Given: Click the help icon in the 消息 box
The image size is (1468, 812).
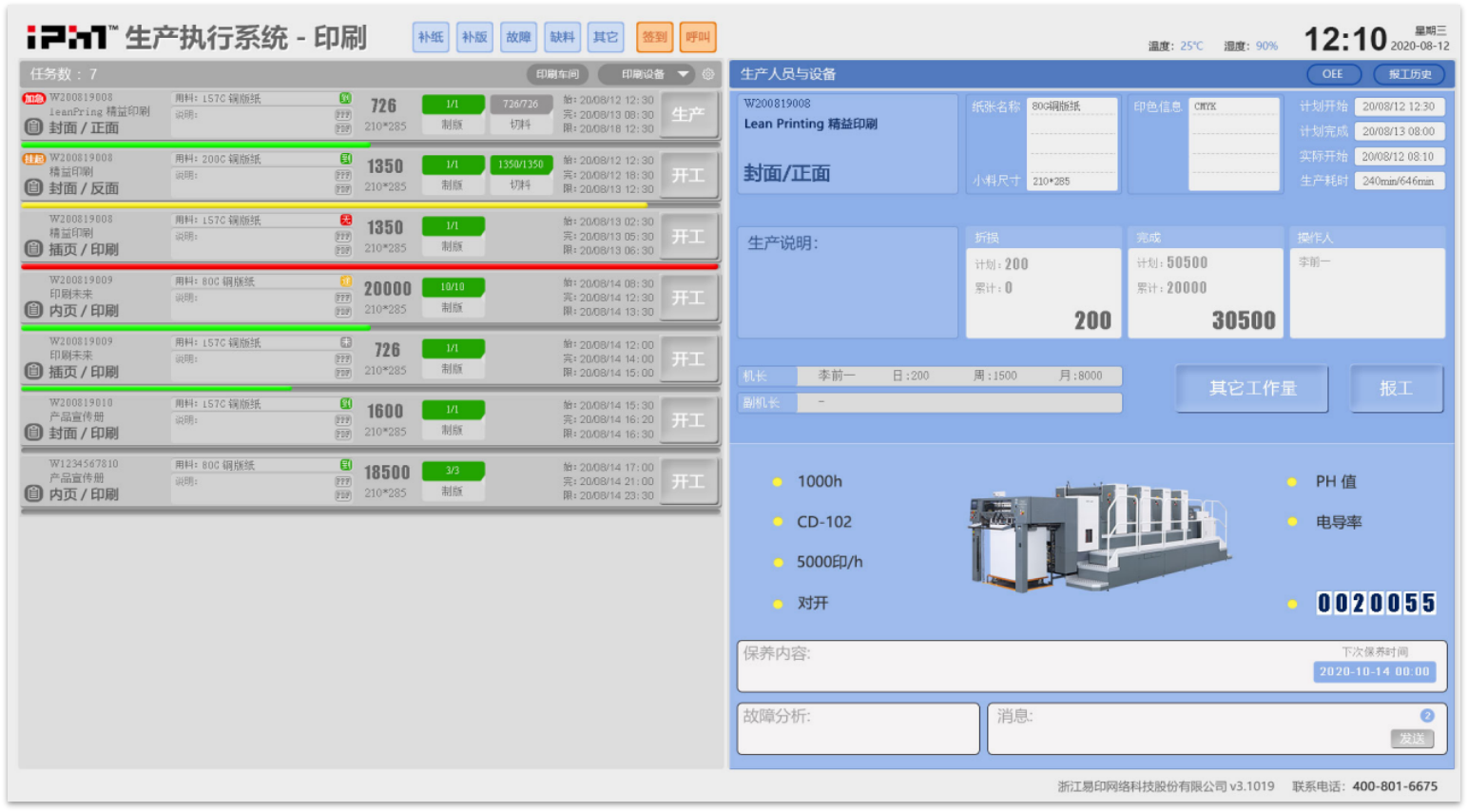Looking at the screenshot, I should point(1426,716).
